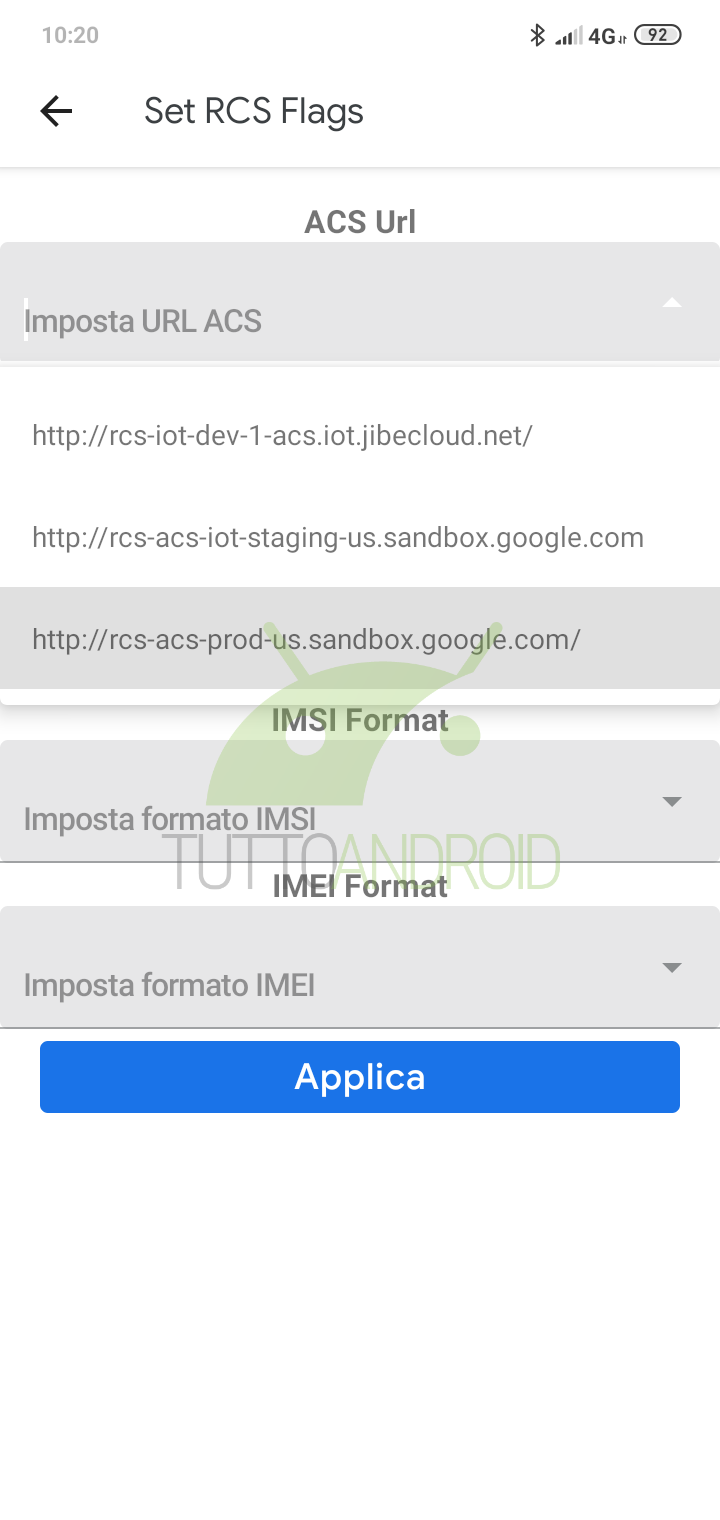Tap the Set RCS Flags title

pos(254,111)
